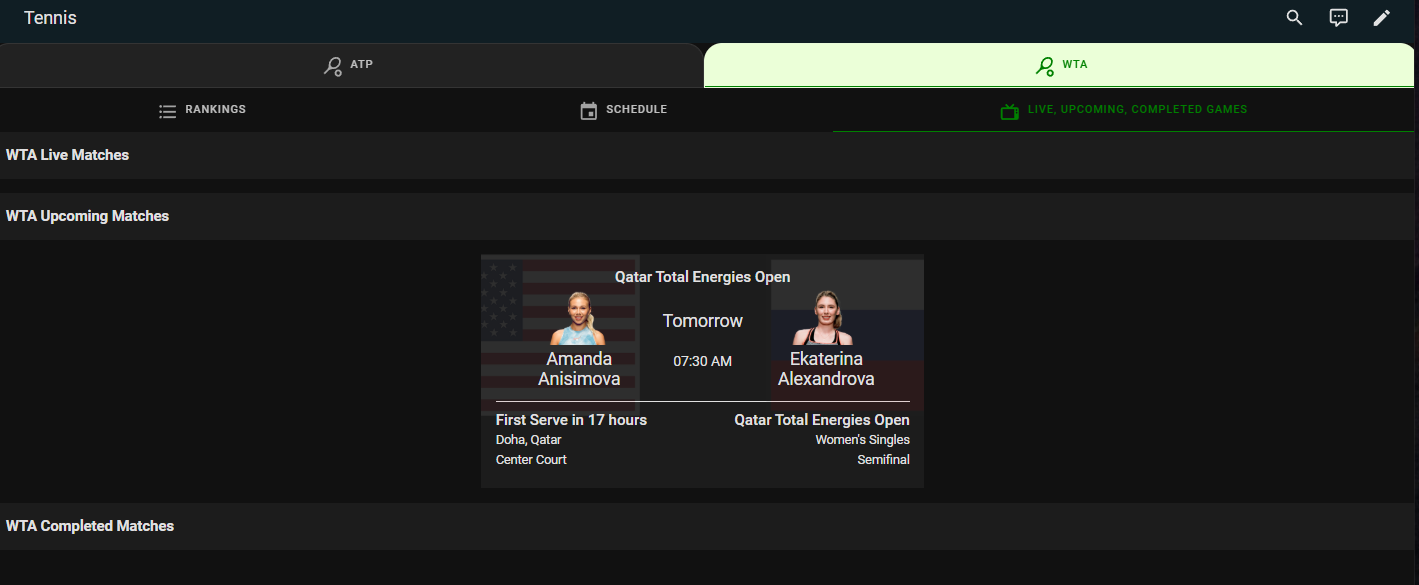Click the pencil edit dashboard icon
Viewport: 1419px width, 585px height.
tap(1382, 18)
